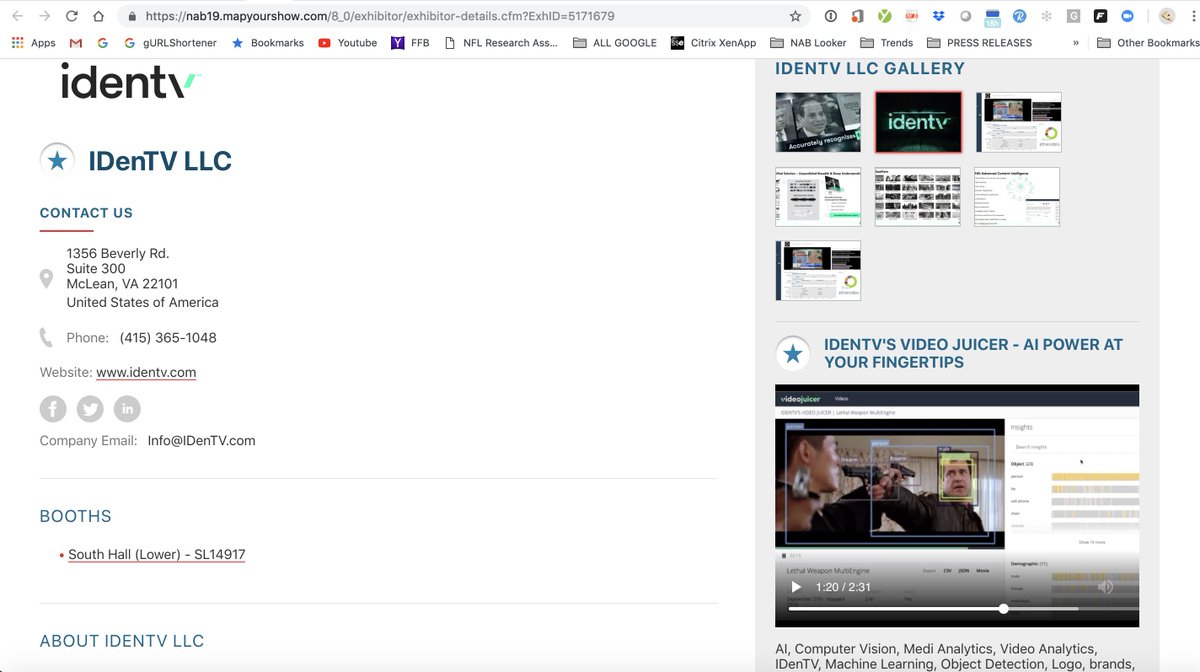Click the site lock icon in address bar
1200x672 pixels.
coord(131,16)
